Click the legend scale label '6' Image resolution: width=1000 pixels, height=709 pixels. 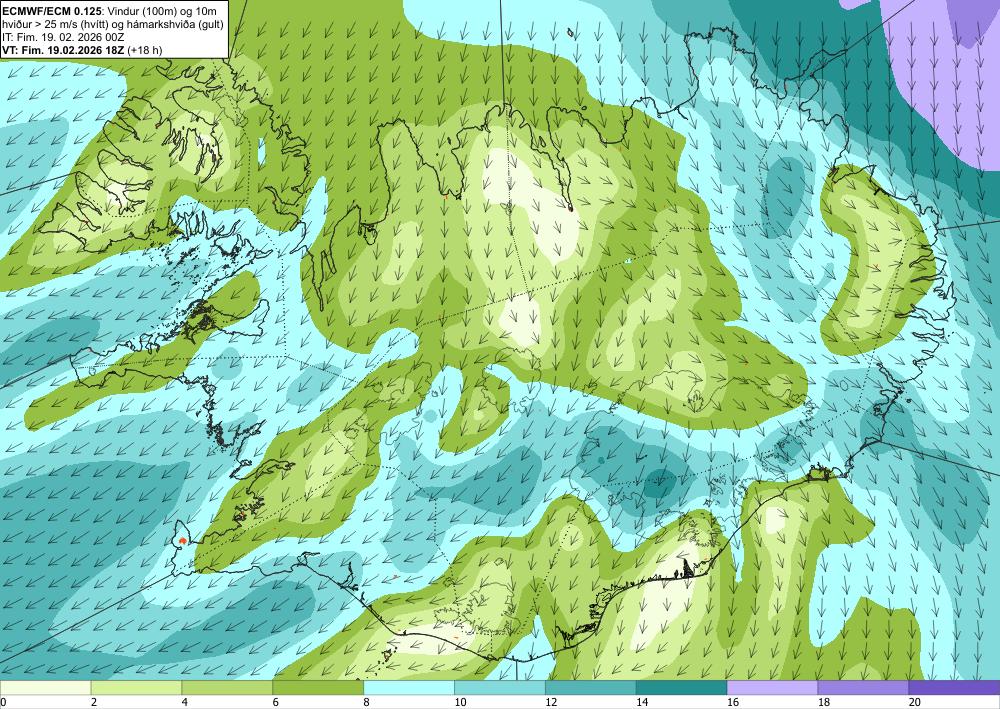276,703
